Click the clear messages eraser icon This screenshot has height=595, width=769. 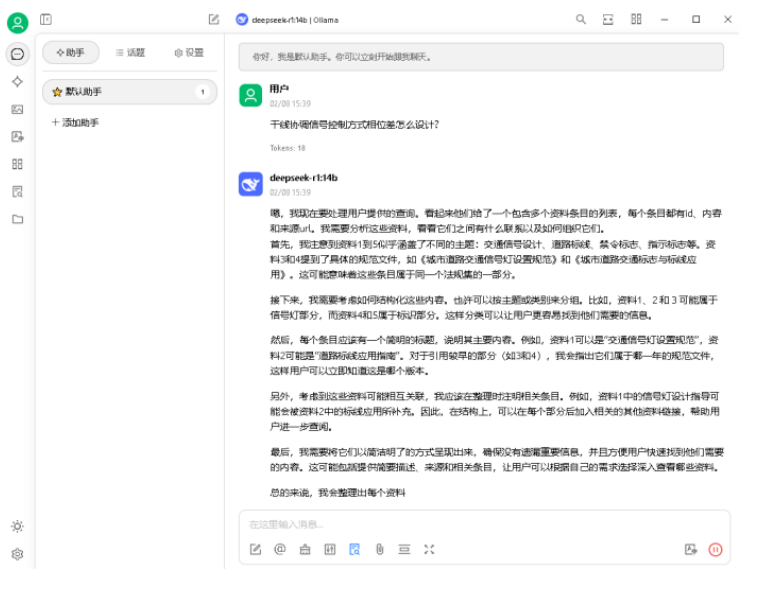point(305,549)
